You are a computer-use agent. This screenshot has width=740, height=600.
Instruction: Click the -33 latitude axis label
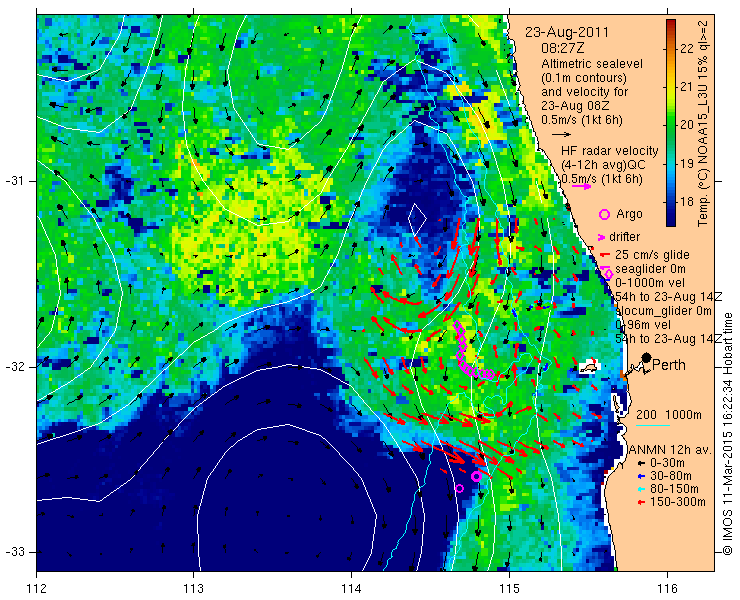13,552
